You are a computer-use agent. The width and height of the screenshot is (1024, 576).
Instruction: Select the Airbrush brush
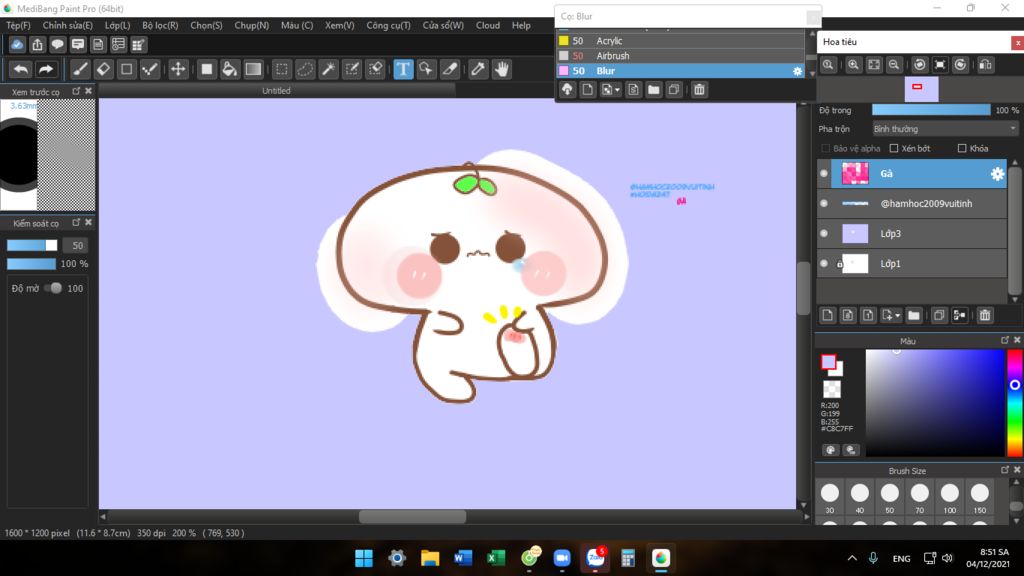679,56
